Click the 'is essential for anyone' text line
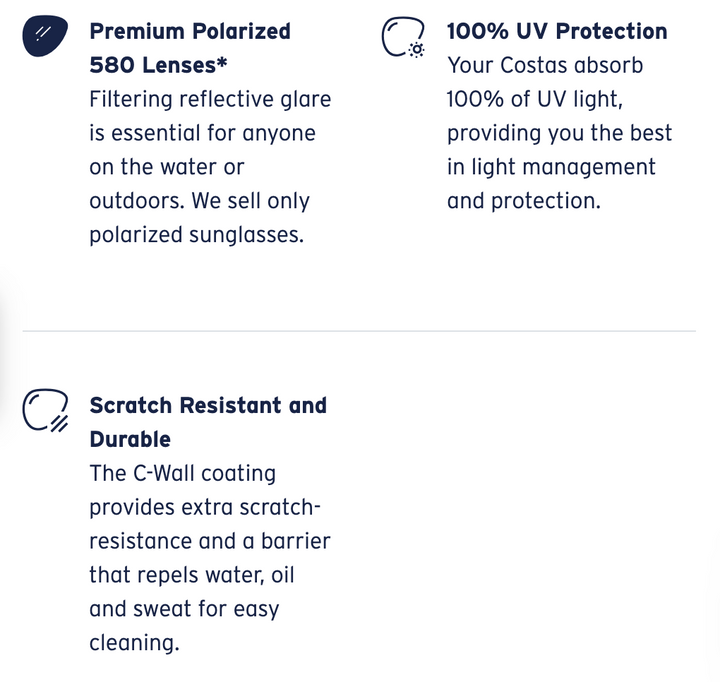Viewport: 720px width, 682px height. 202,133
